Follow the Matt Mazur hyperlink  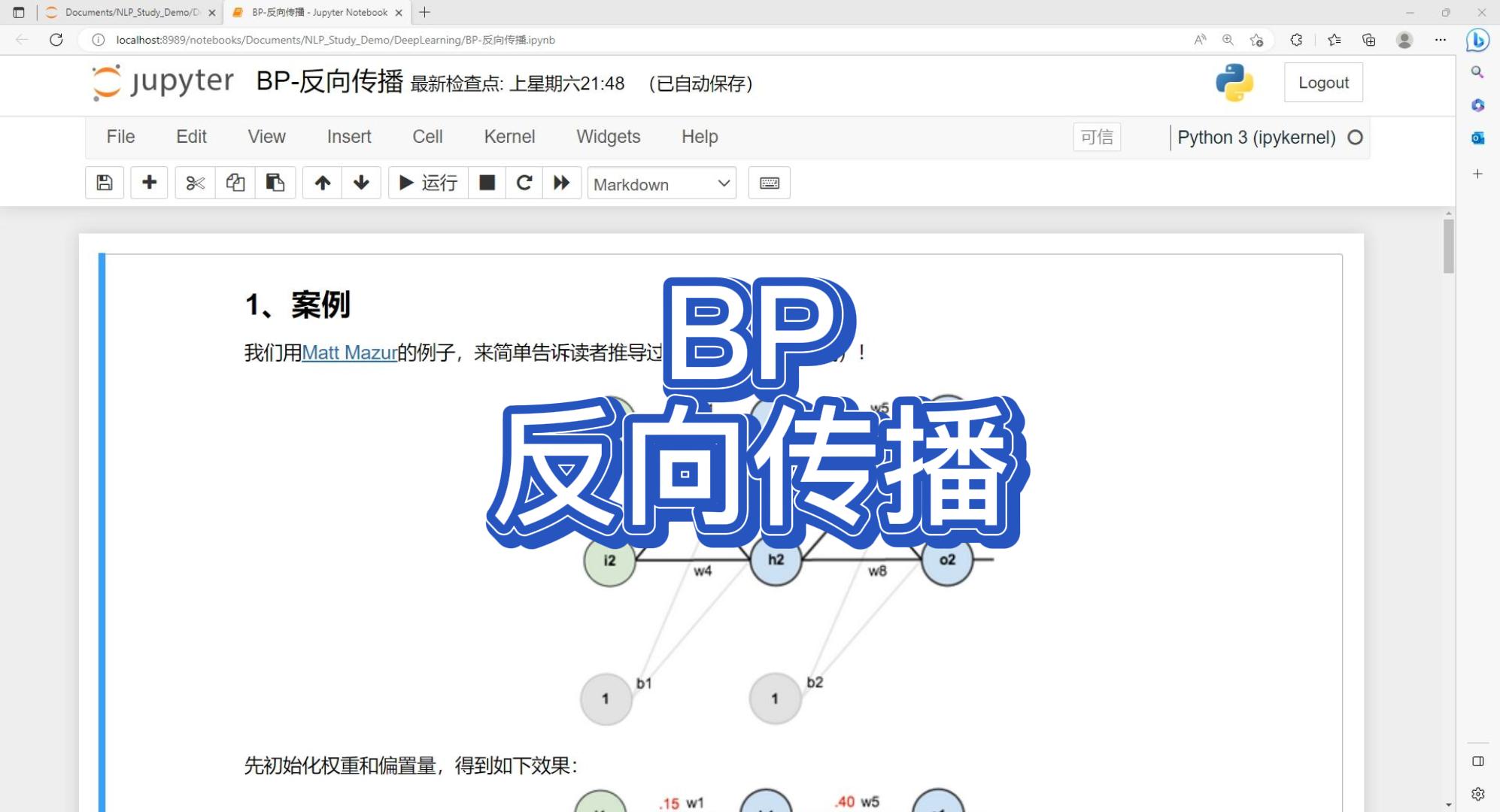(x=349, y=353)
